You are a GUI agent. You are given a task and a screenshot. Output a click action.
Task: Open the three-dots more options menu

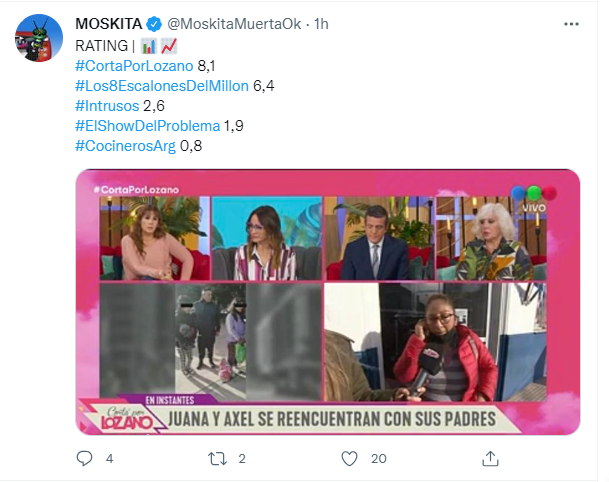pos(571,24)
